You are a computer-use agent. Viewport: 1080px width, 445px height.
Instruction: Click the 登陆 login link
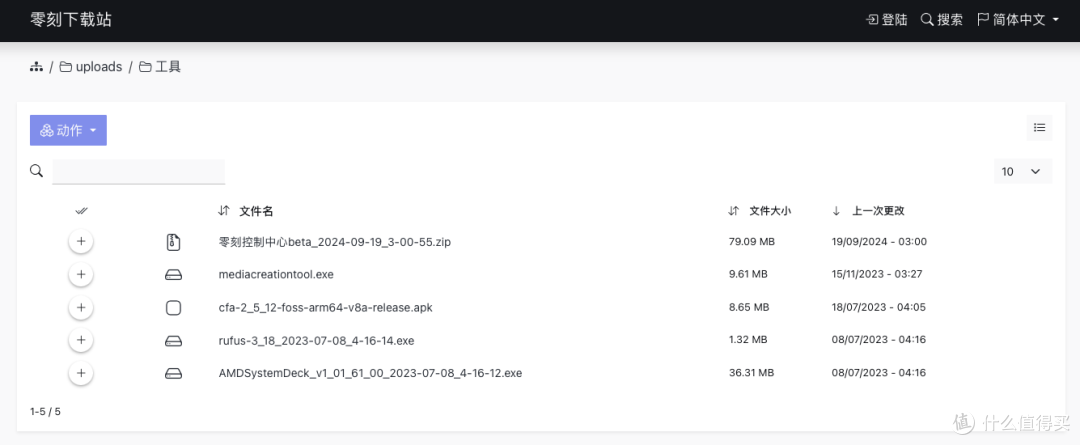point(886,20)
